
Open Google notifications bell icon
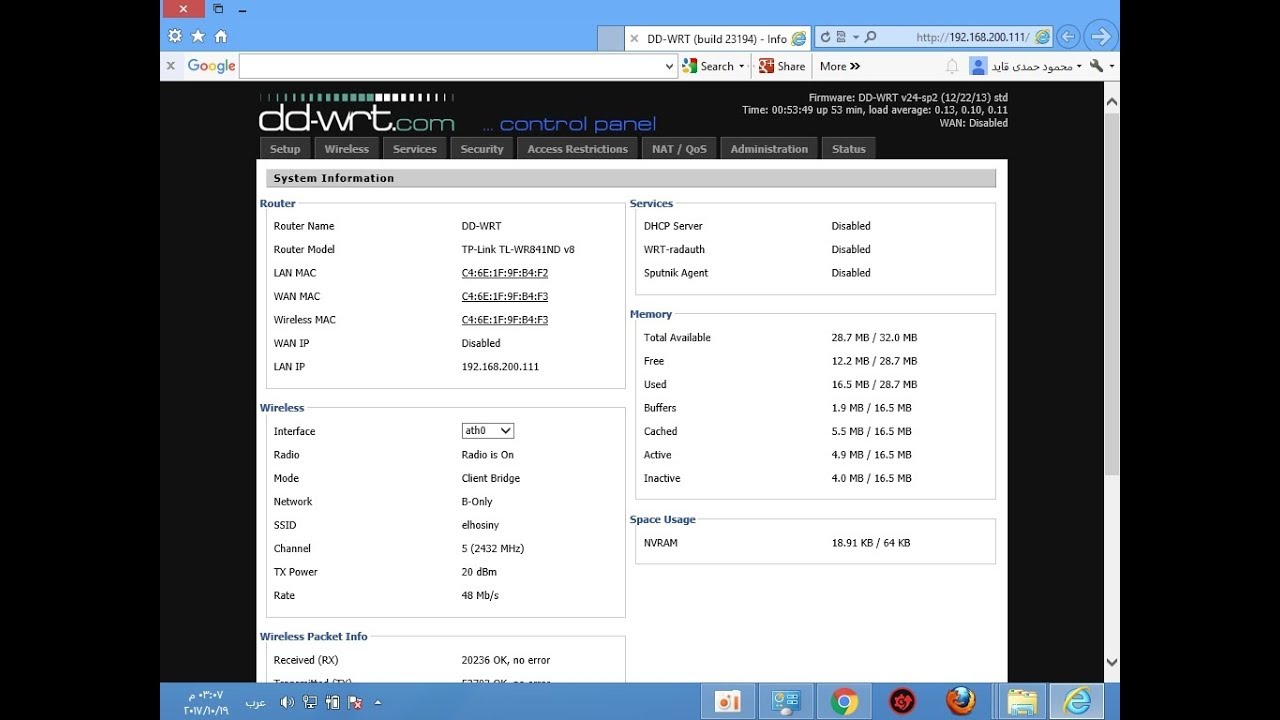pos(952,66)
